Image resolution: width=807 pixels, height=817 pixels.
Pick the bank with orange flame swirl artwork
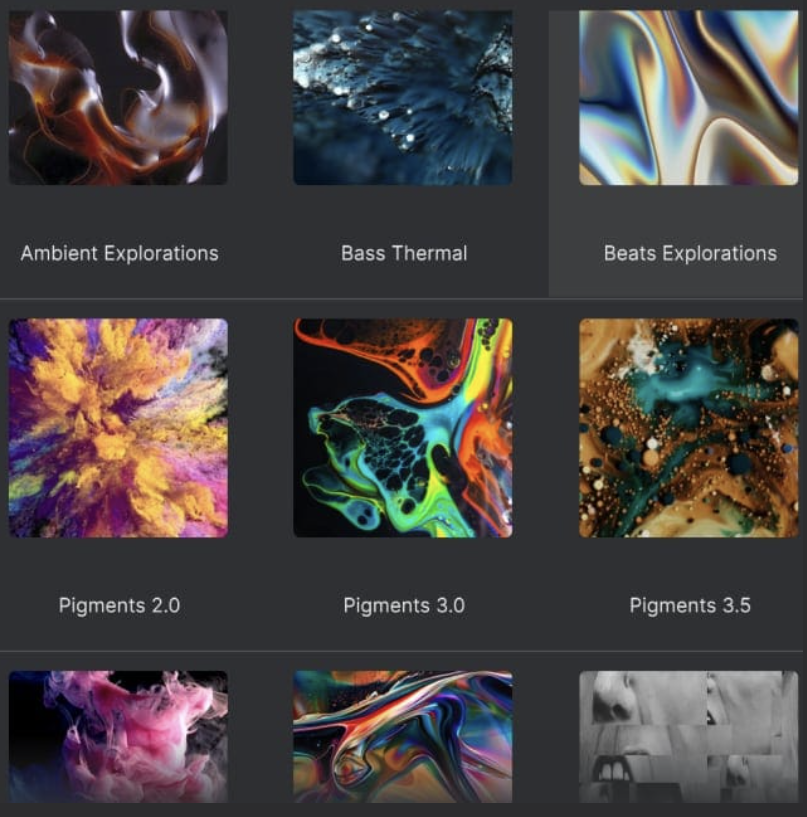(118, 97)
